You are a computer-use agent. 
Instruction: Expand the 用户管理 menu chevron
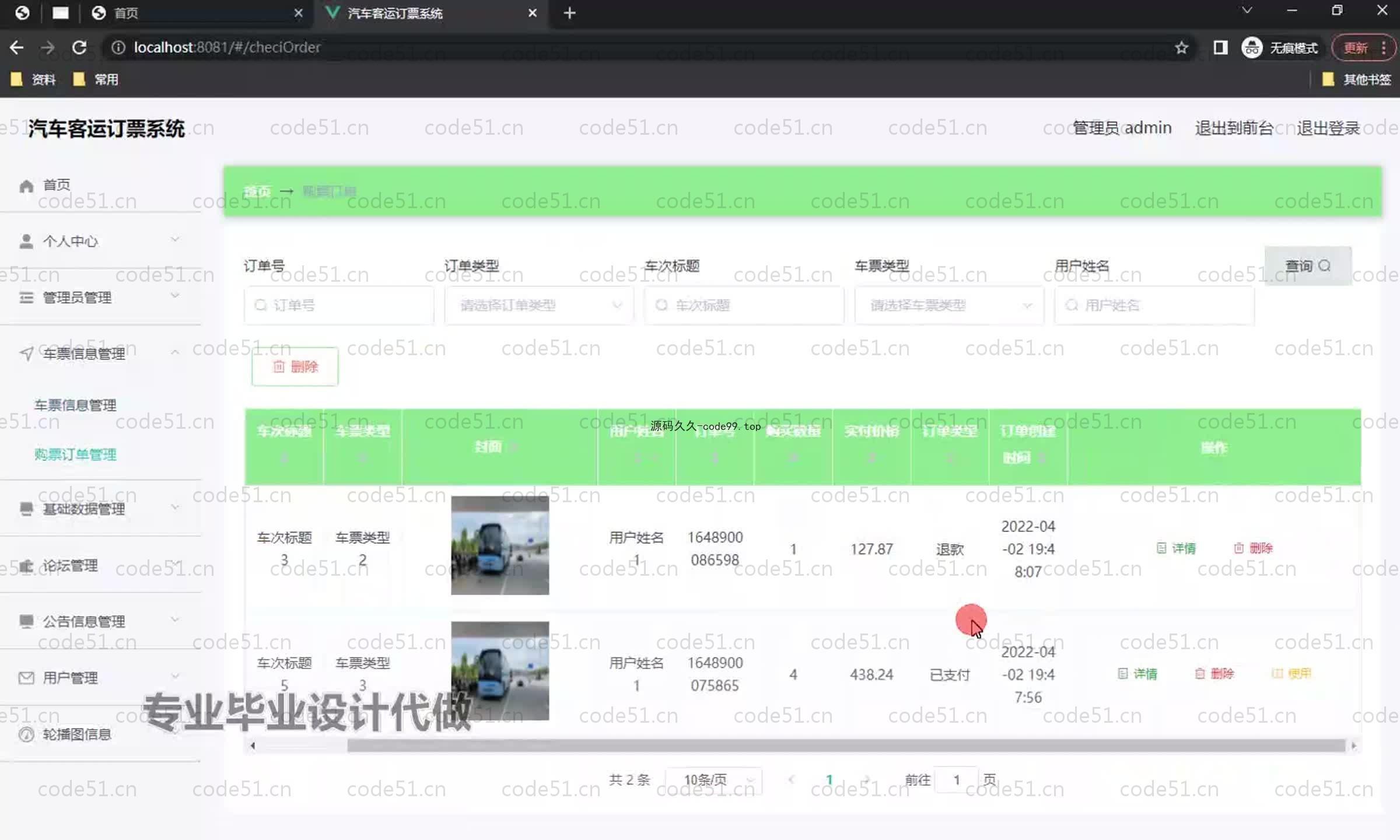pyautogui.click(x=175, y=677)
